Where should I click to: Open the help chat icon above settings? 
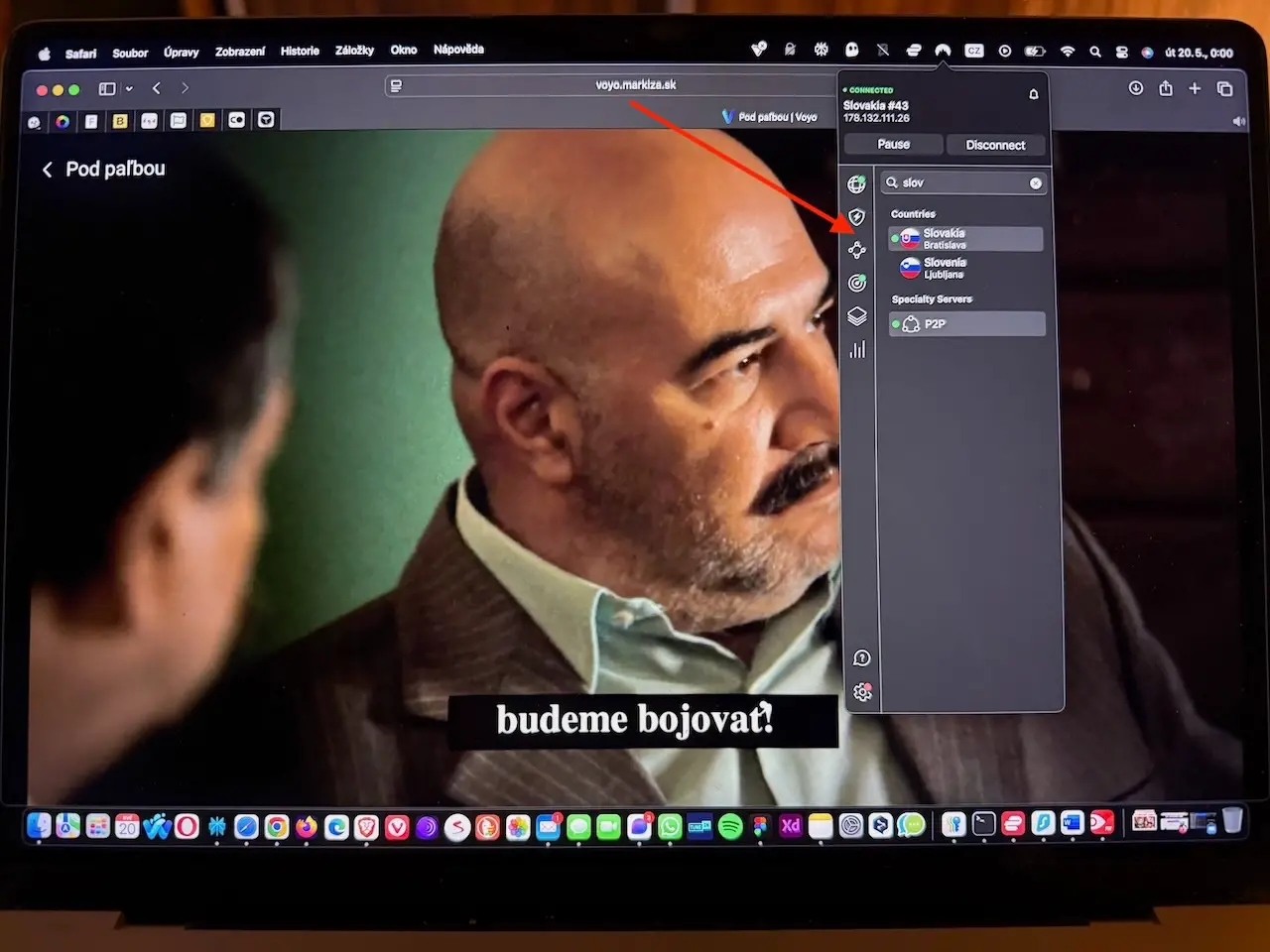tap(861, 658)
